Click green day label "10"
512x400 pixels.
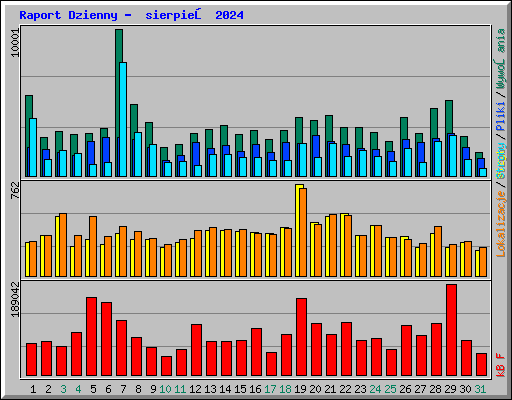coord(165,389)
